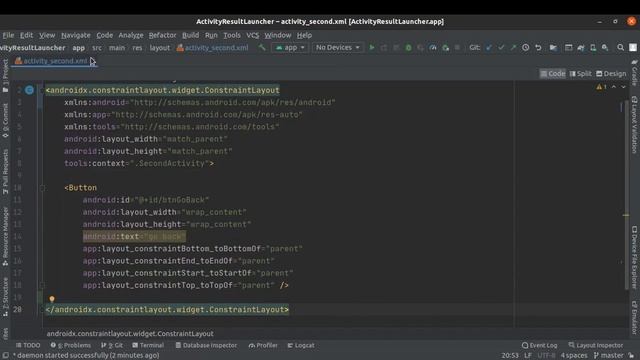The width and height of the screenshot is (640, 360).
Task: Open the Event Log button
Action: pos(539,345)
